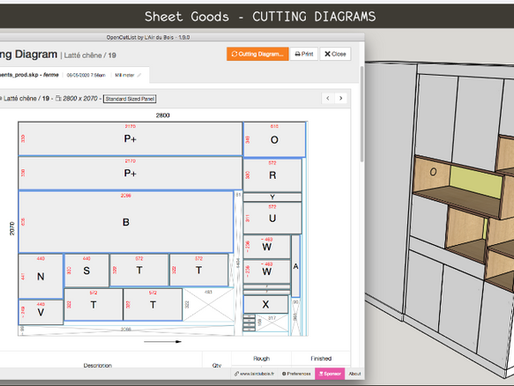
Task: Select part V in cutting diagram
Action: (x=40, y=312)
